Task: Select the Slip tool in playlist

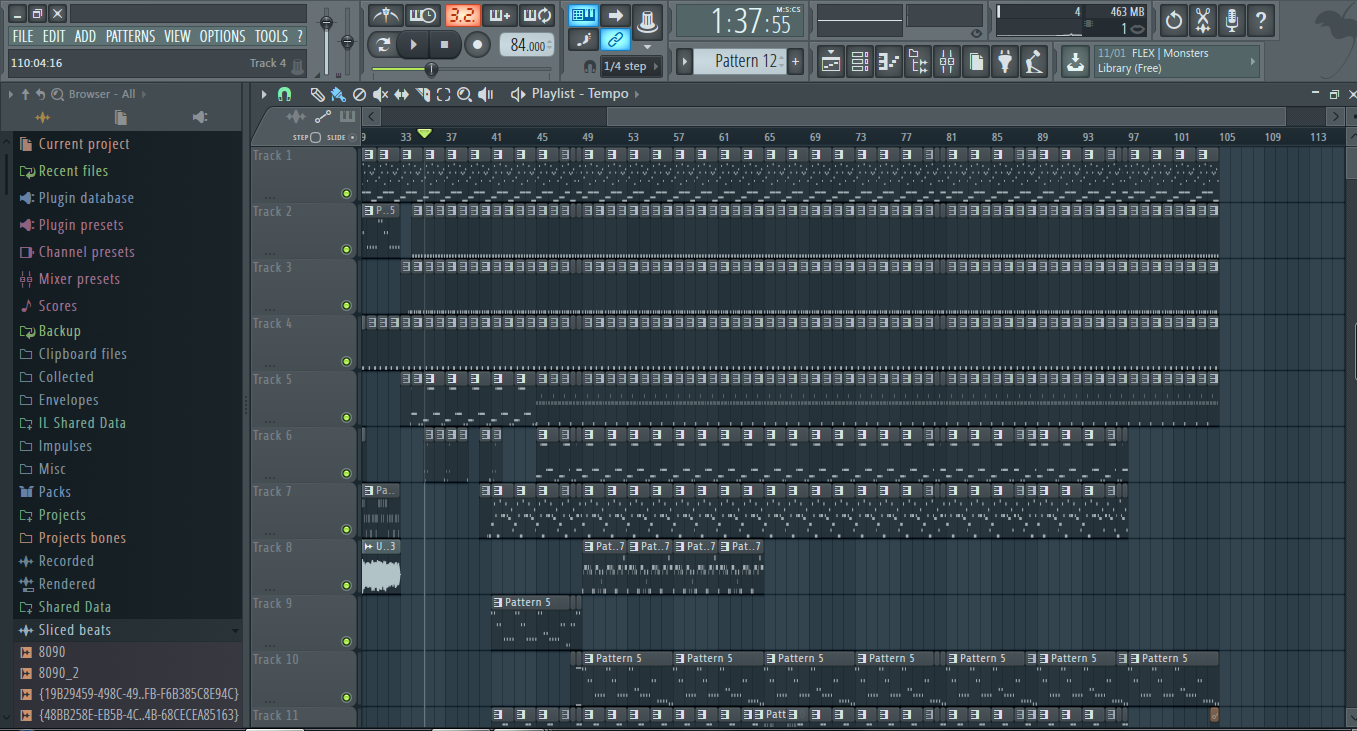Action: pyautogui.click(x=401, y=94)
